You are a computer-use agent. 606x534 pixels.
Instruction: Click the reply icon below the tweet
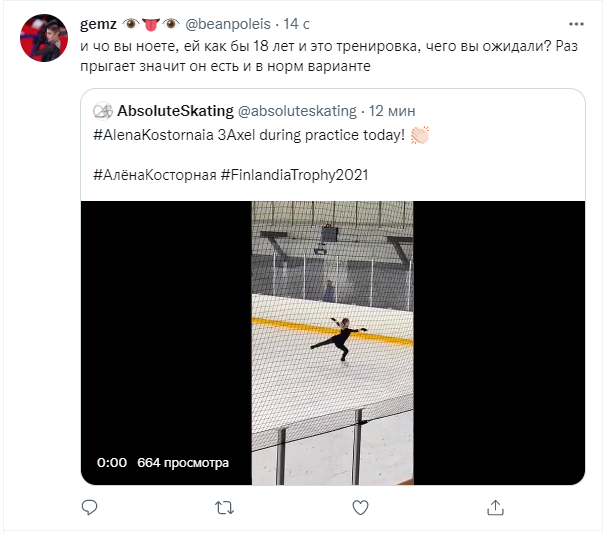(87, 509)
